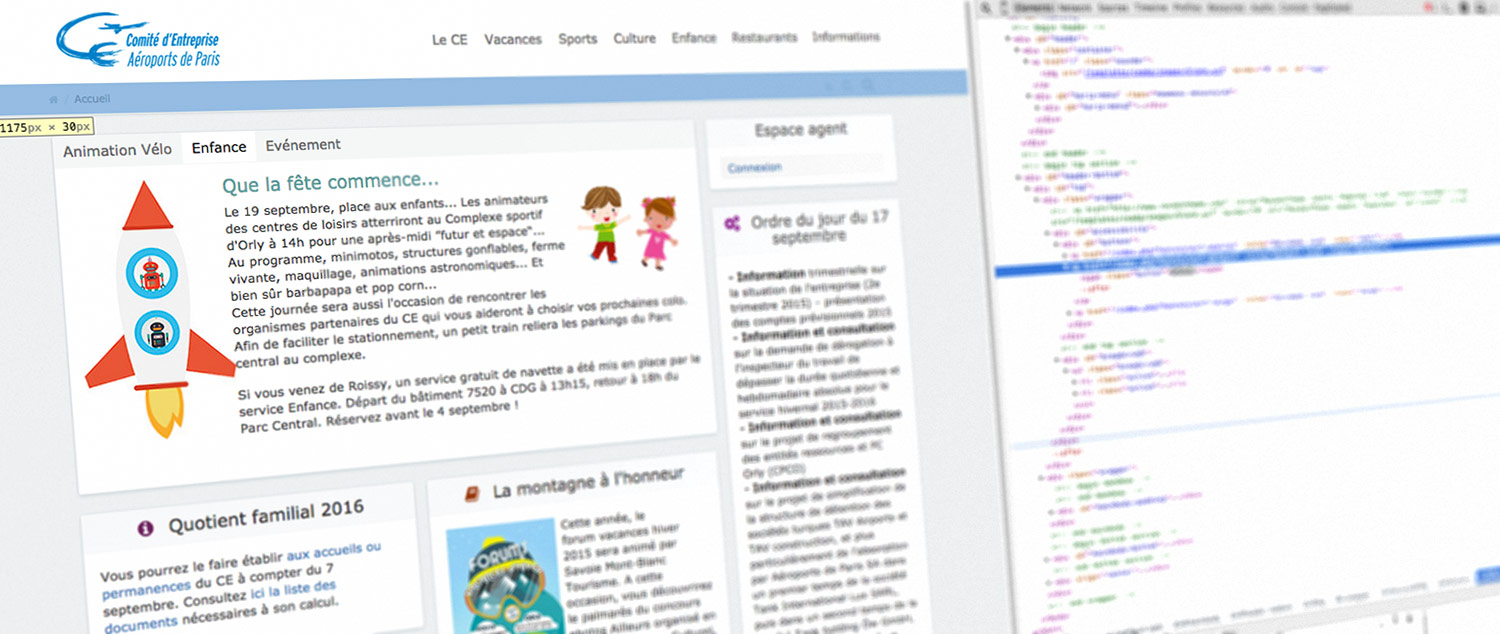This screenshot has height=634, width=1500.
Task: Open the Sports menu
Action: (x=578, y=40)
